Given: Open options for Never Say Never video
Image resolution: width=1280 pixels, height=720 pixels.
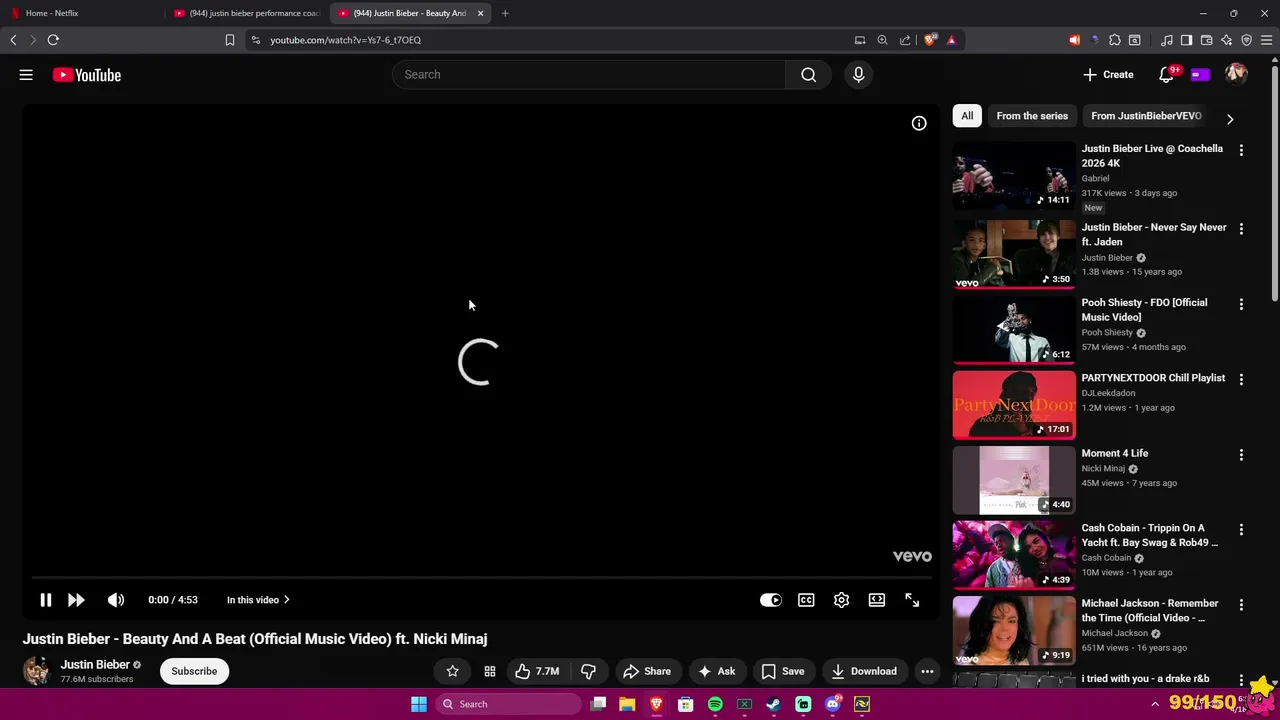Looking at the screenshot, I should point(1241,229).
